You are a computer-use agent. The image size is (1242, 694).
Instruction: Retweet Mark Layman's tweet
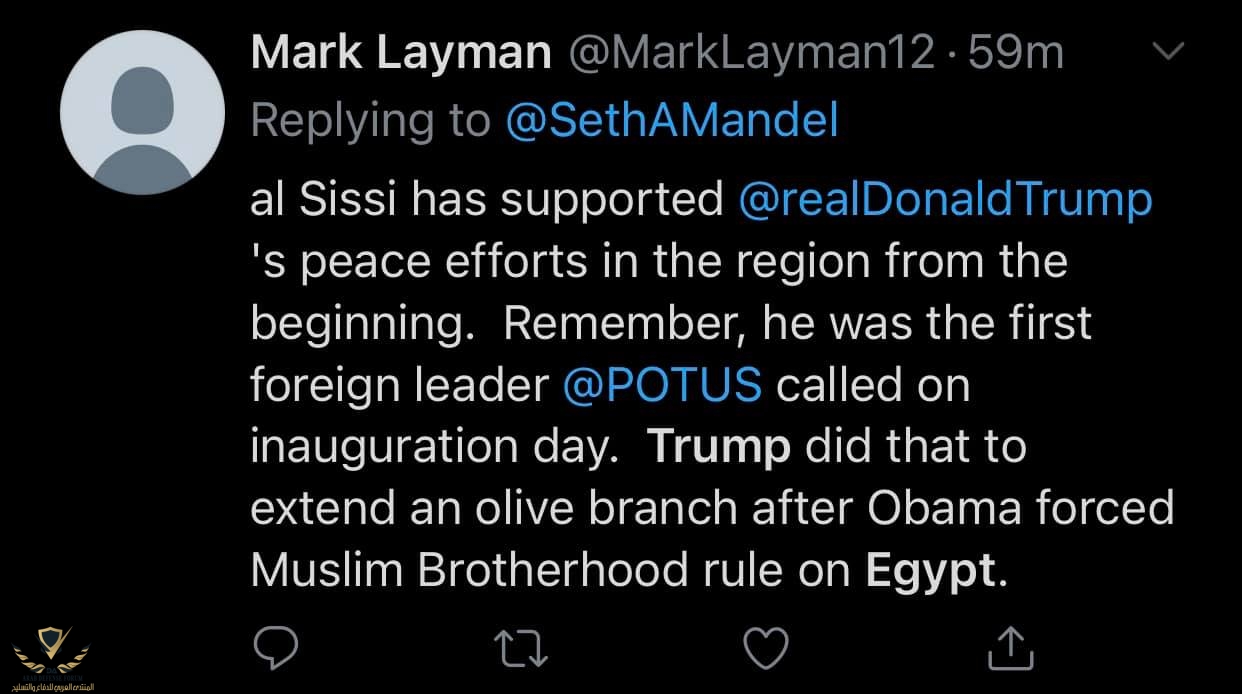(522, 648)
